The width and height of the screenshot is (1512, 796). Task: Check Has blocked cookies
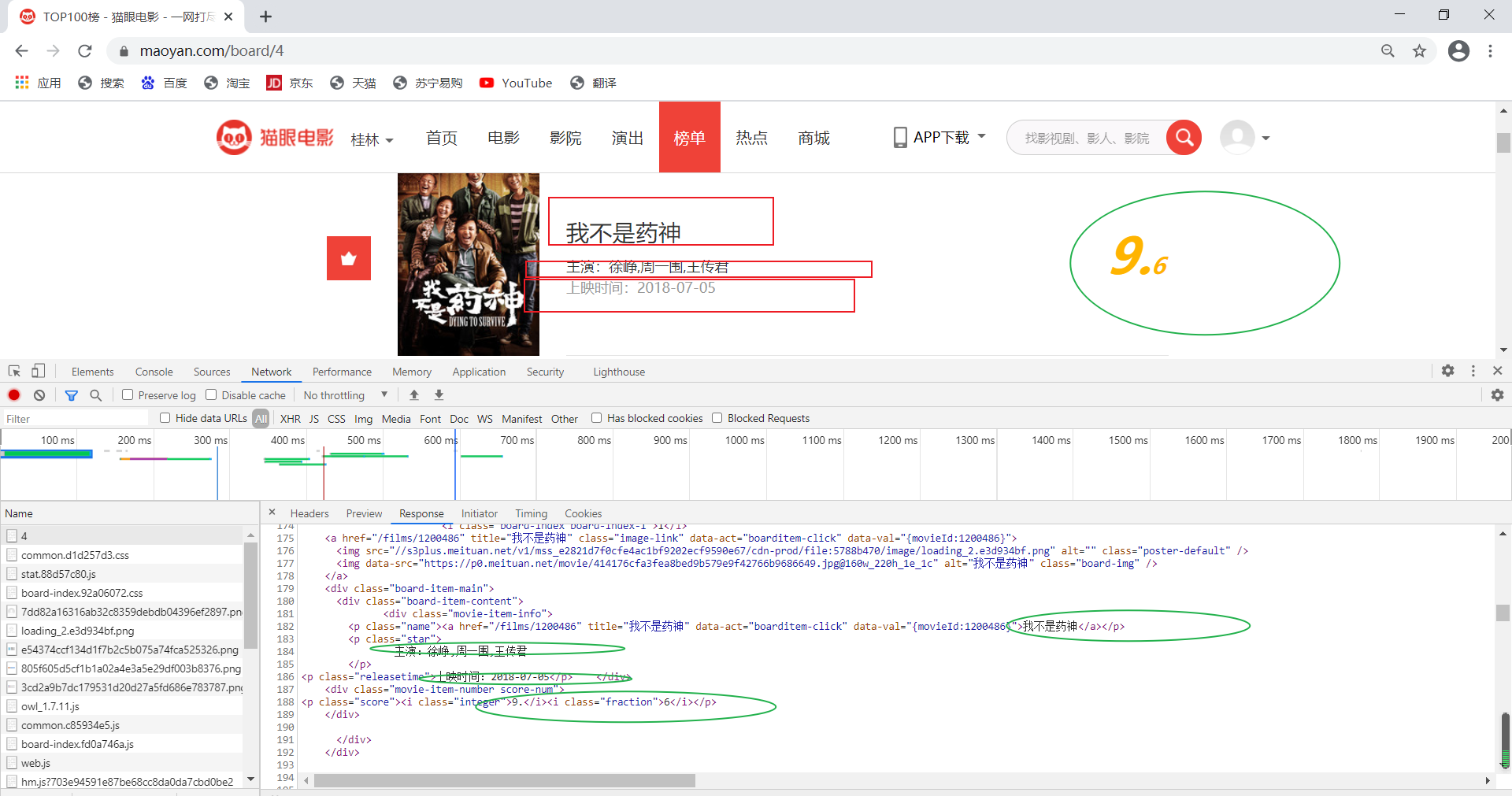pos(597,418)
